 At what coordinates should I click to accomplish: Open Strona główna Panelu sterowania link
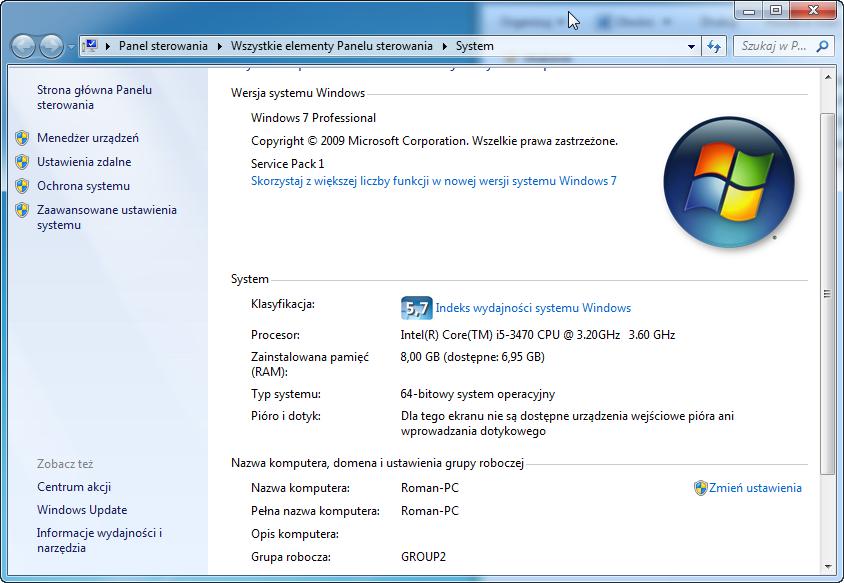point(94,97)
